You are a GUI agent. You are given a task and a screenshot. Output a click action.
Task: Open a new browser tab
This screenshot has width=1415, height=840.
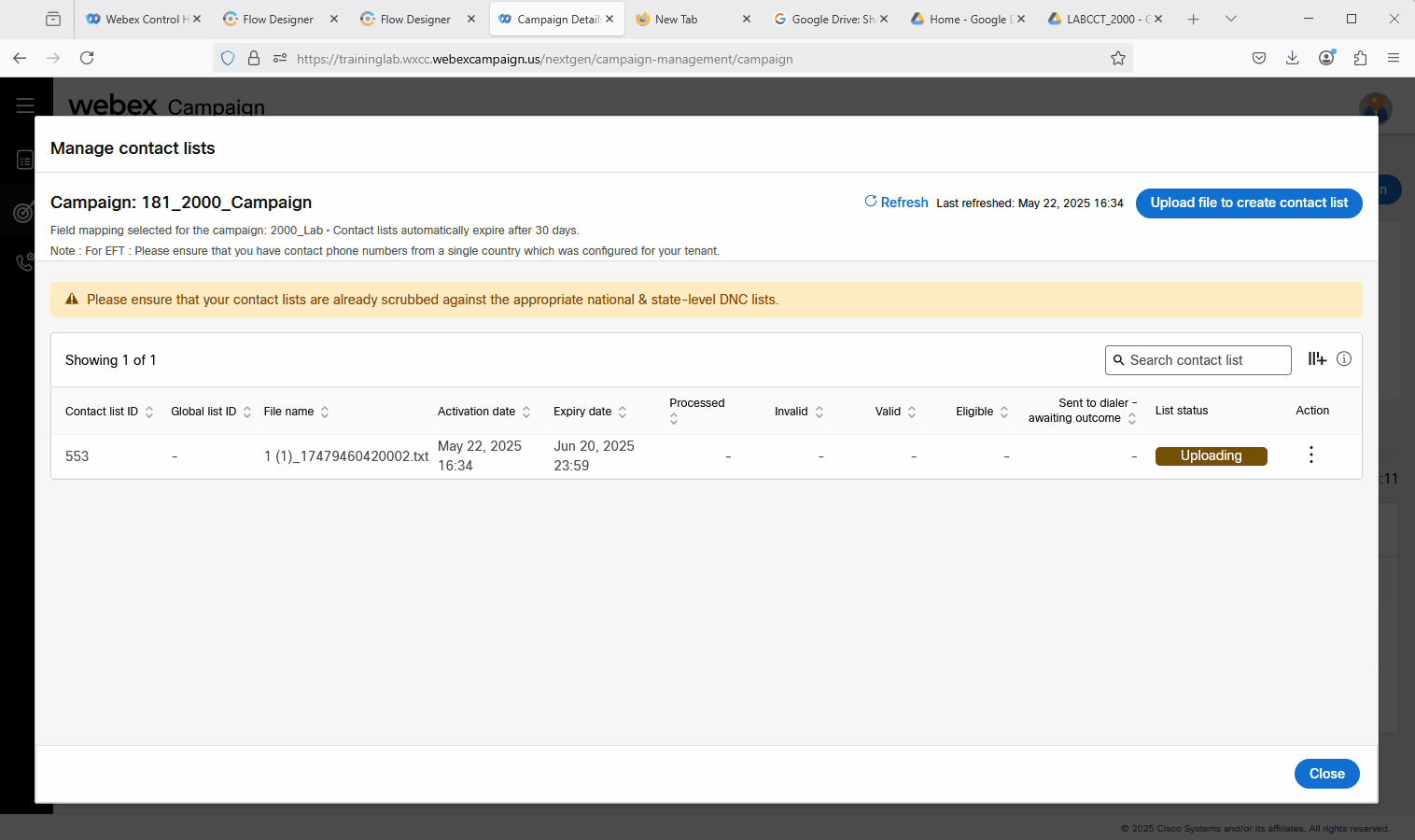coord(1193,19)
